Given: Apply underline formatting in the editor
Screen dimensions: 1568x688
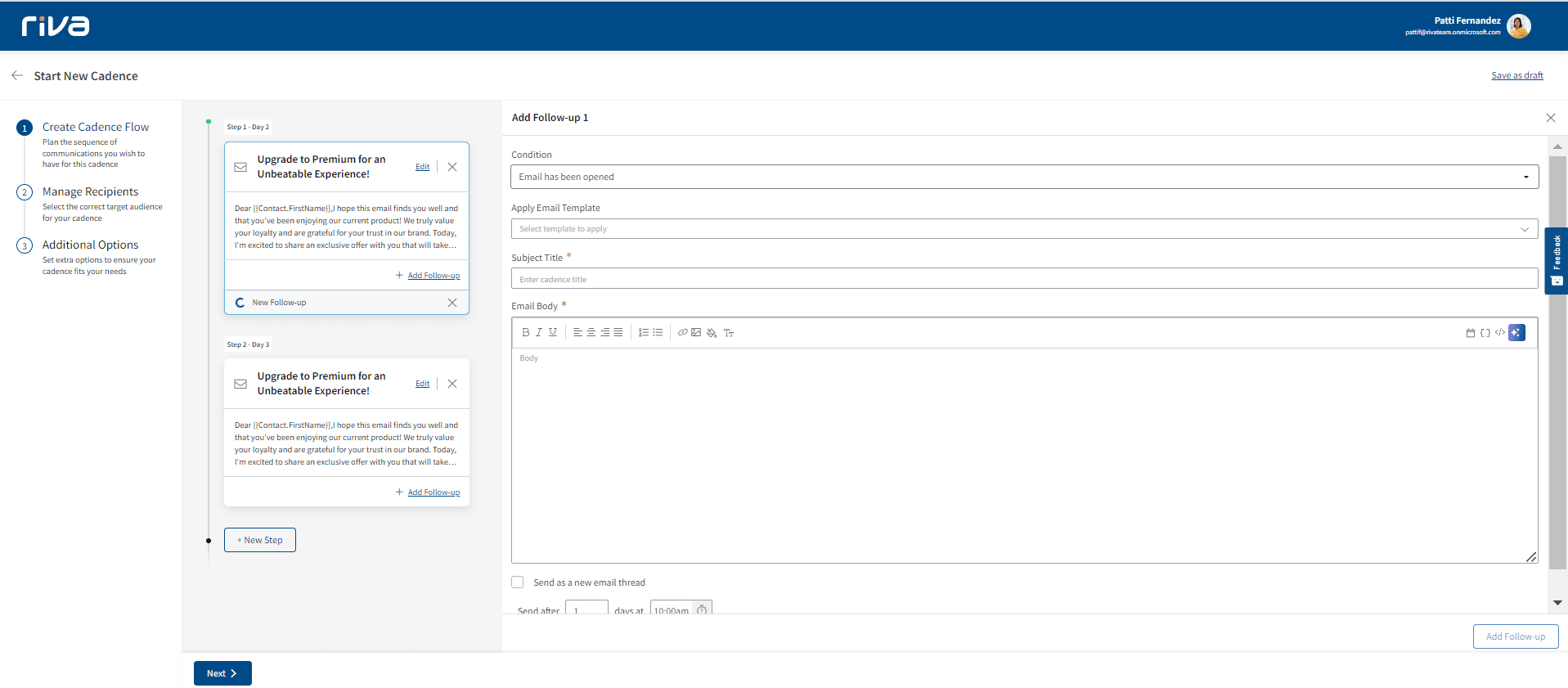Looking at the screenshot, I should click(553, 332).
